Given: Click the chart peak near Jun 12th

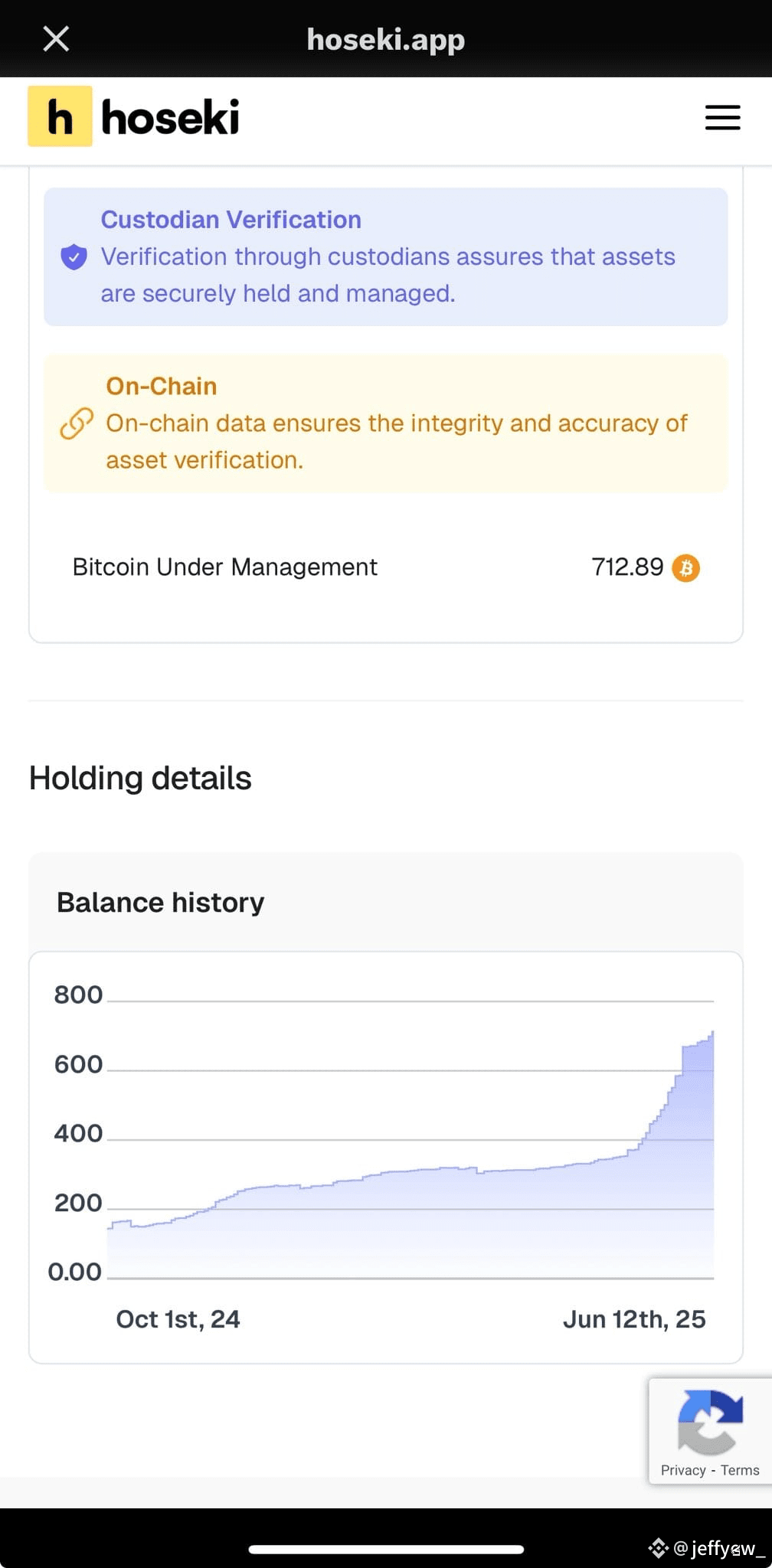Looking at the screenshot, I should point(712,1033).
